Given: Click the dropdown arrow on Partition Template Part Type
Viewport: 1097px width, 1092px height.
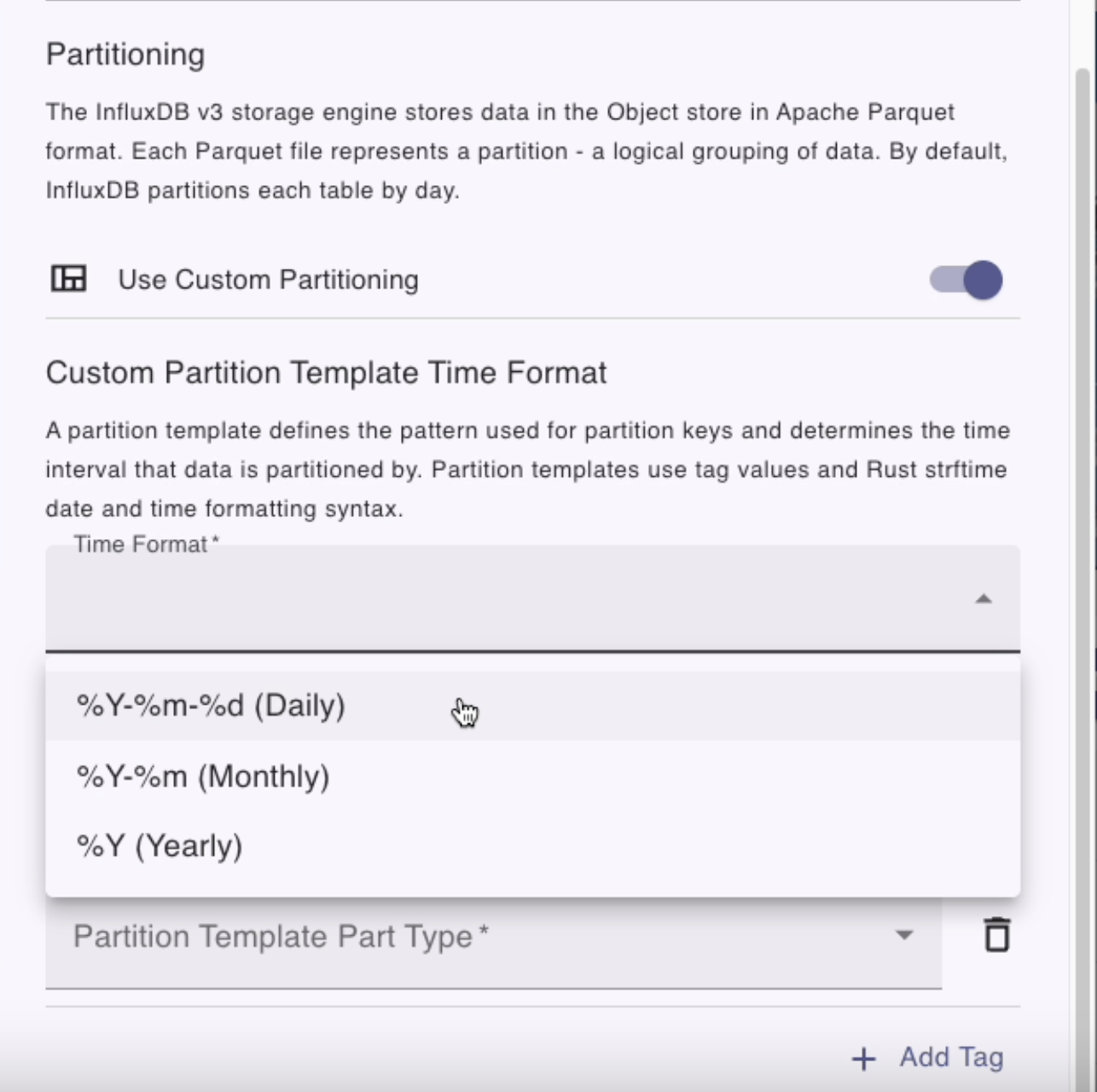Looking at the screenshot, I should coord(906,936).
